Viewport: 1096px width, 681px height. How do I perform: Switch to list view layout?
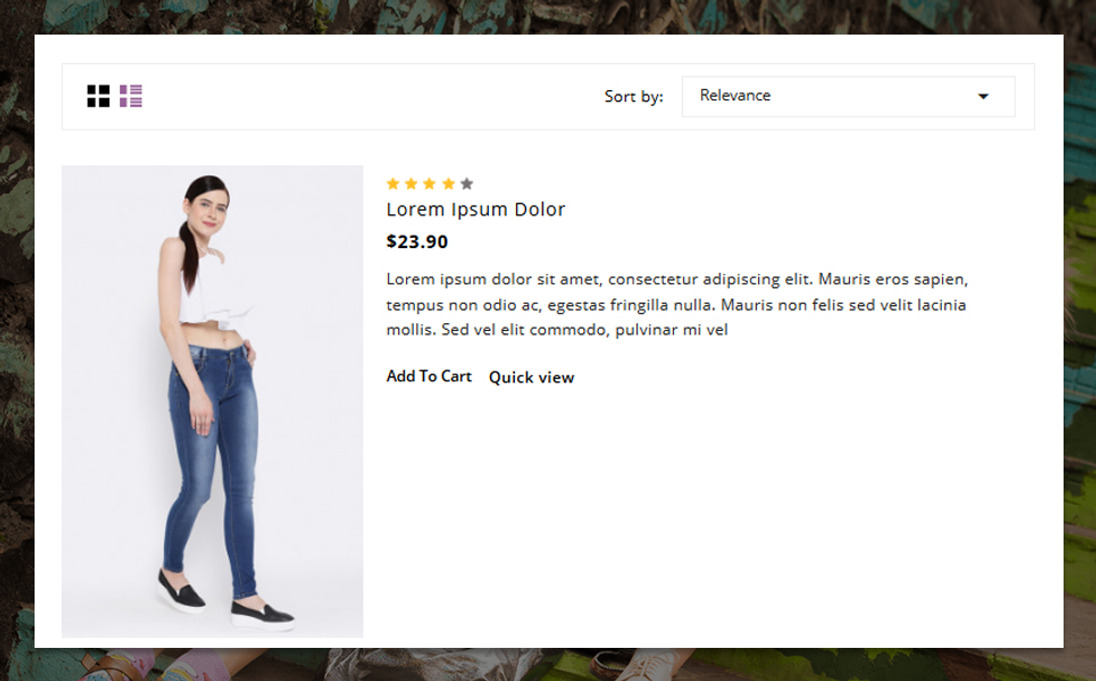pos(131,96)
